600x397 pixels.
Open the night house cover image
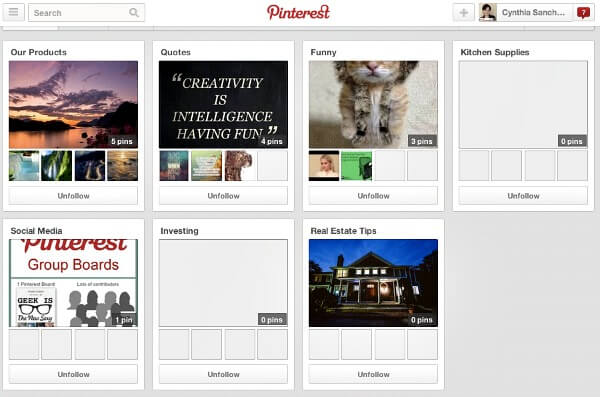373,283
